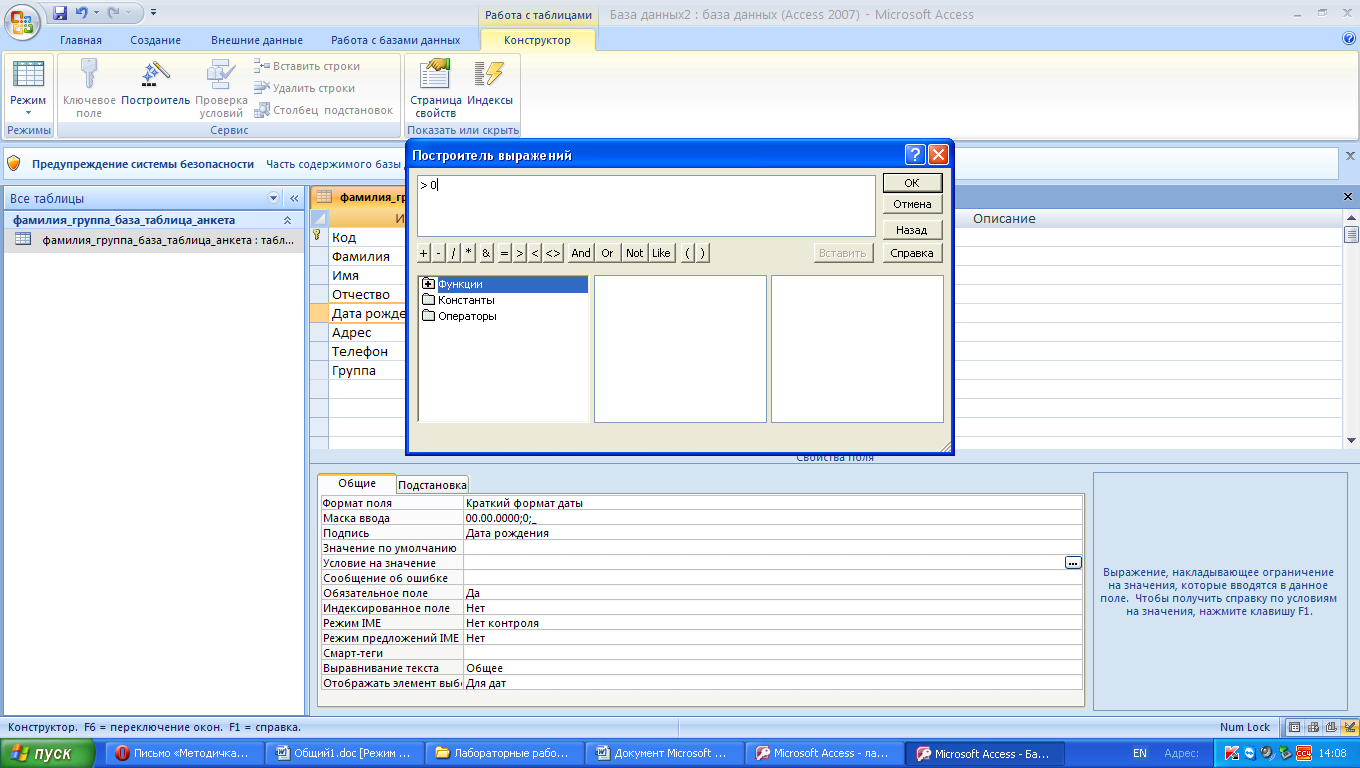The image size is (1360, 768).
Task: Expand the Функции folder tree node
Action: 429,284
